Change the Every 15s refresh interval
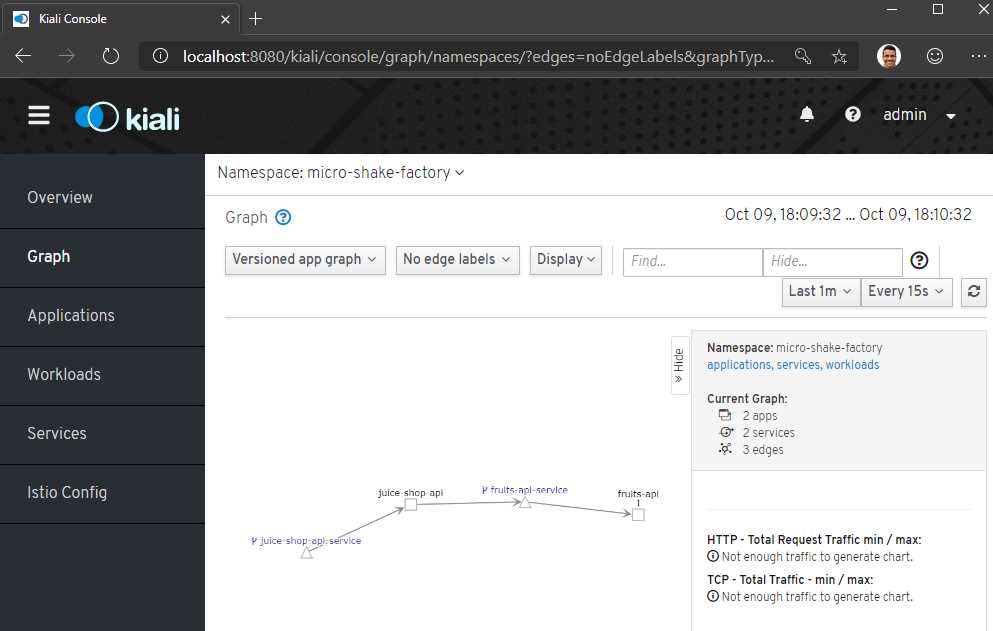 (x=906, y=292)
